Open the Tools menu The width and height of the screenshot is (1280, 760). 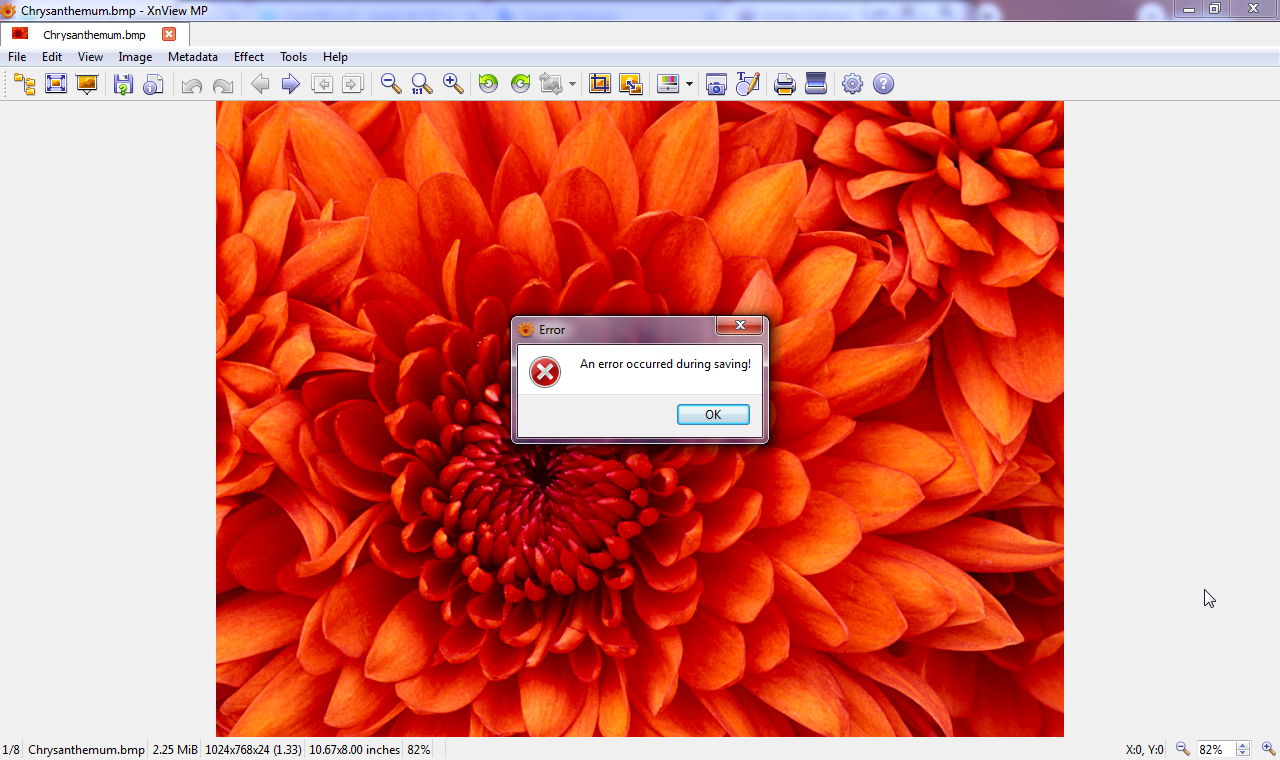293,57
